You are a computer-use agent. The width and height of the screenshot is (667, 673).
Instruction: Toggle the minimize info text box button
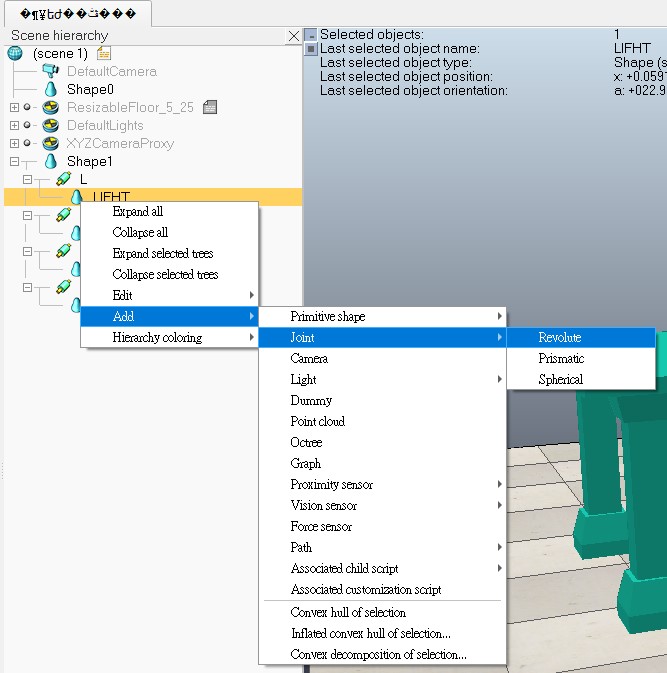(x=311, y=35)
